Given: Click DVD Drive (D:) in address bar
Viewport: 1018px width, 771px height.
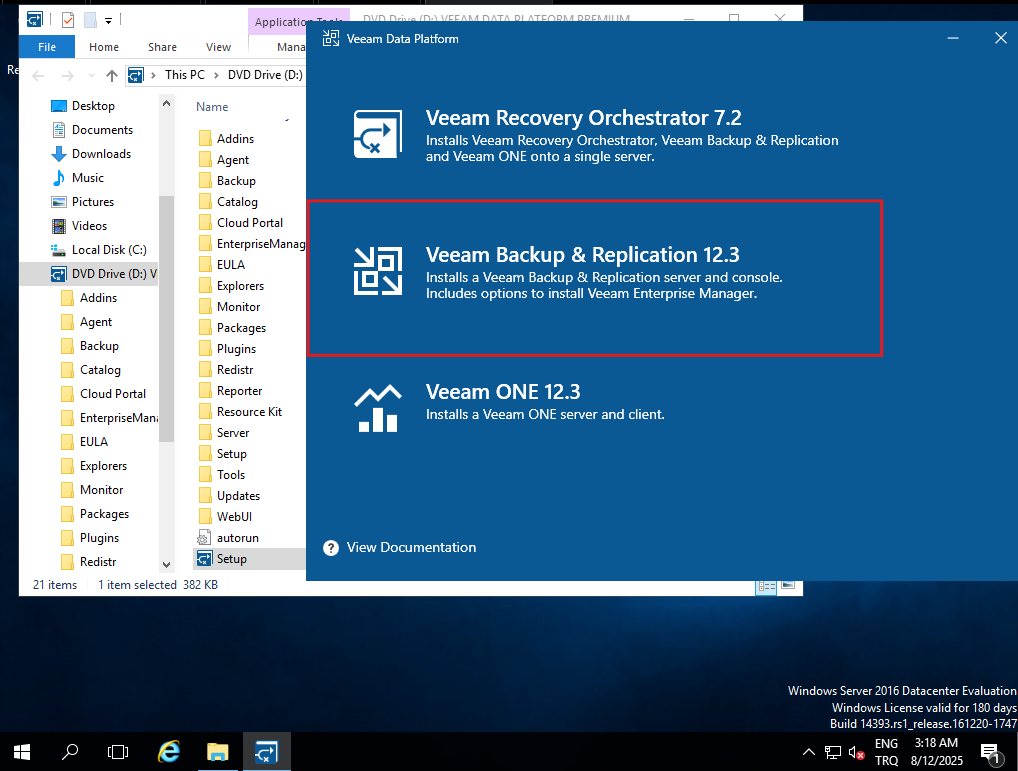Looking at the screenshot, I should pos(265,75).
